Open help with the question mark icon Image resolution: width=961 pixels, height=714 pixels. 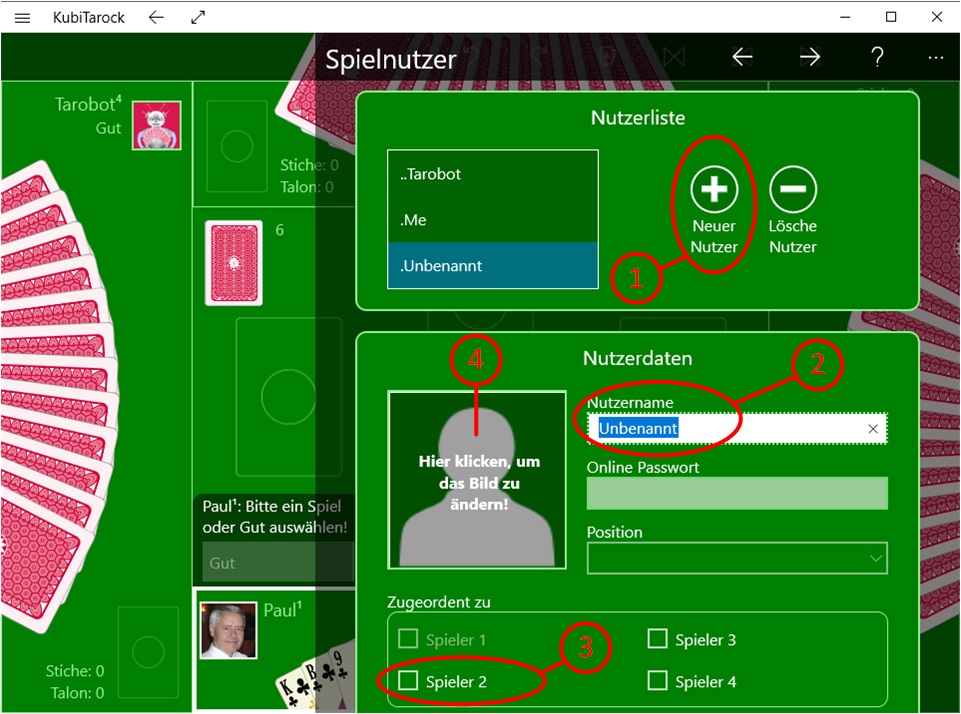click(x=877, y=58)
